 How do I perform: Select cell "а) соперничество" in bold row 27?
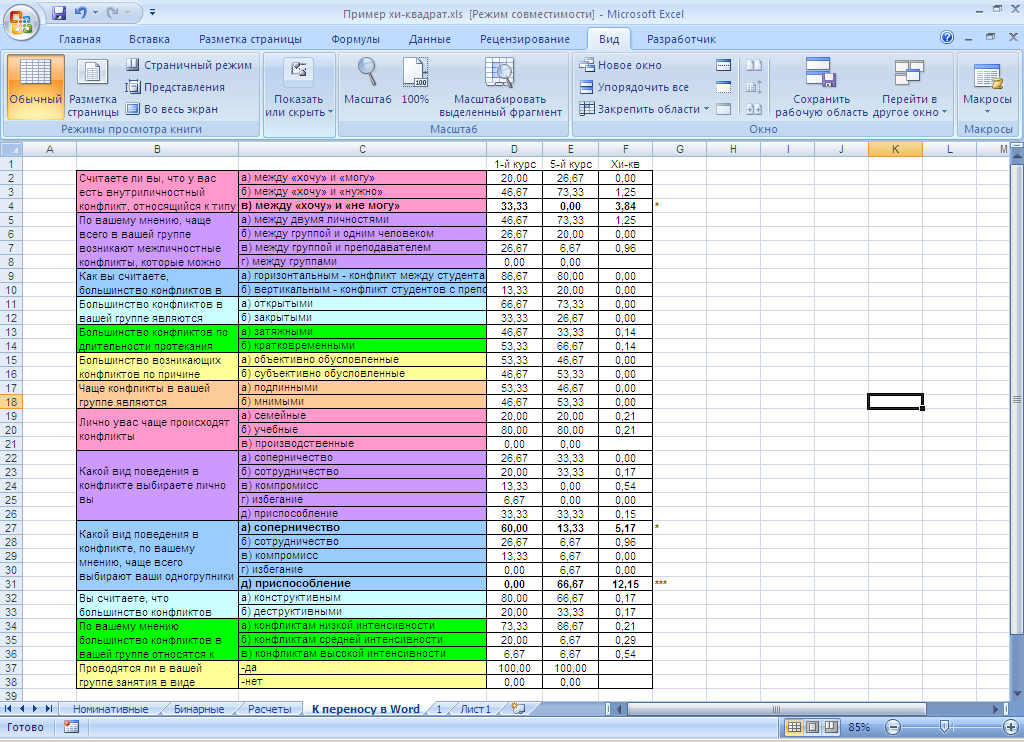[x=362, y=528]
